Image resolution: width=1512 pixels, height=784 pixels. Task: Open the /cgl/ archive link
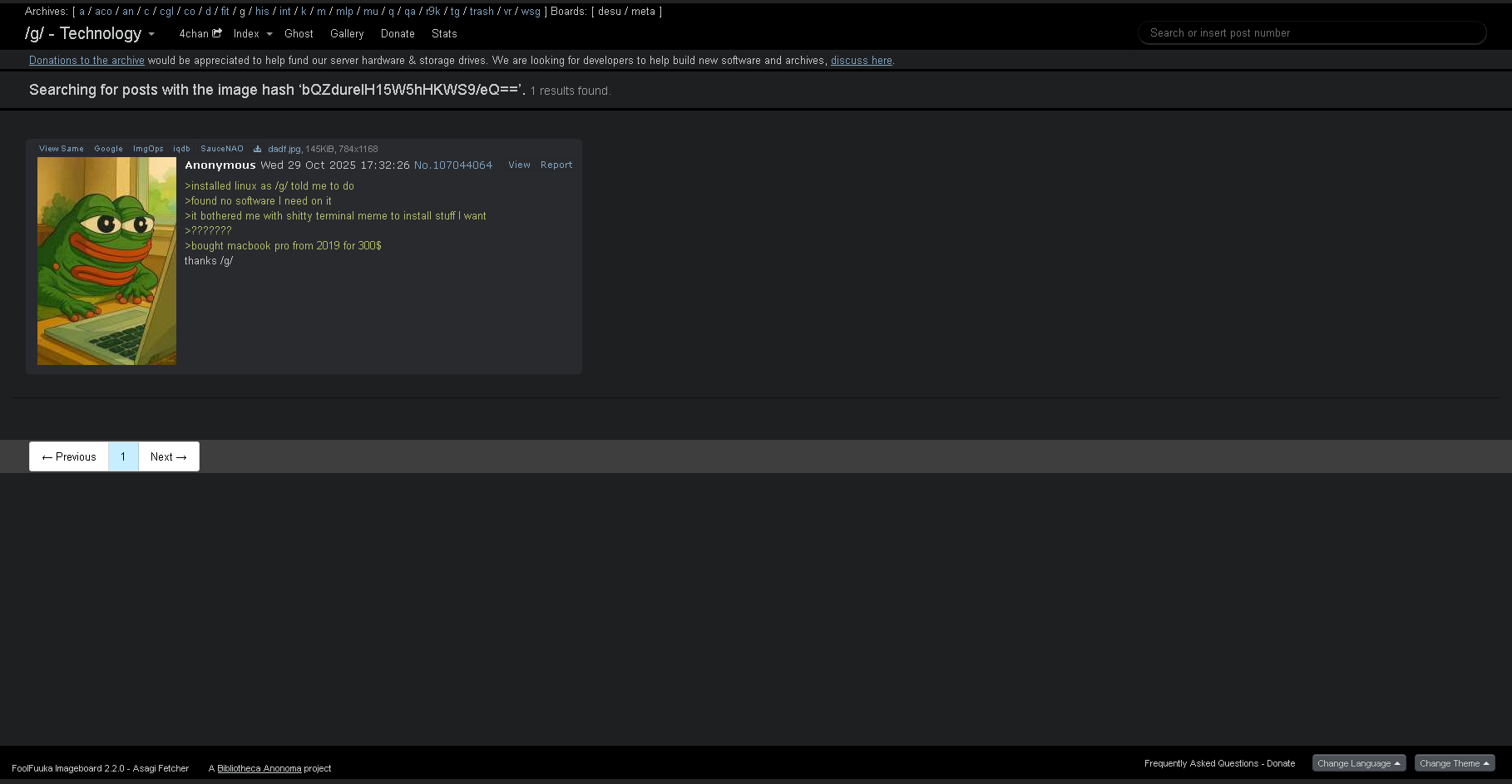166,12
